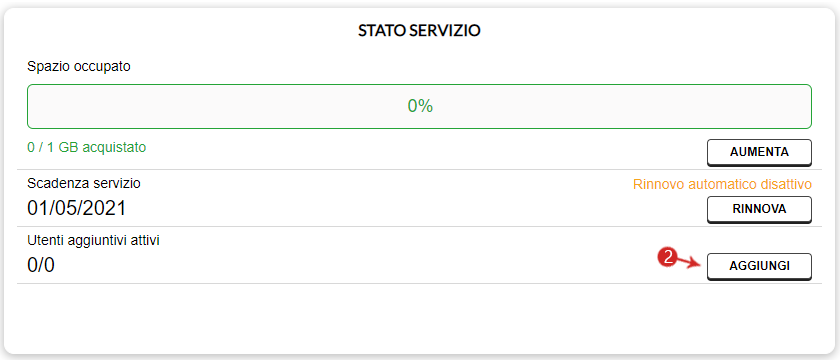Screen dimensions: 840x360
Task: Click the AUMENTA button
Action: click(x=759, y=153)
